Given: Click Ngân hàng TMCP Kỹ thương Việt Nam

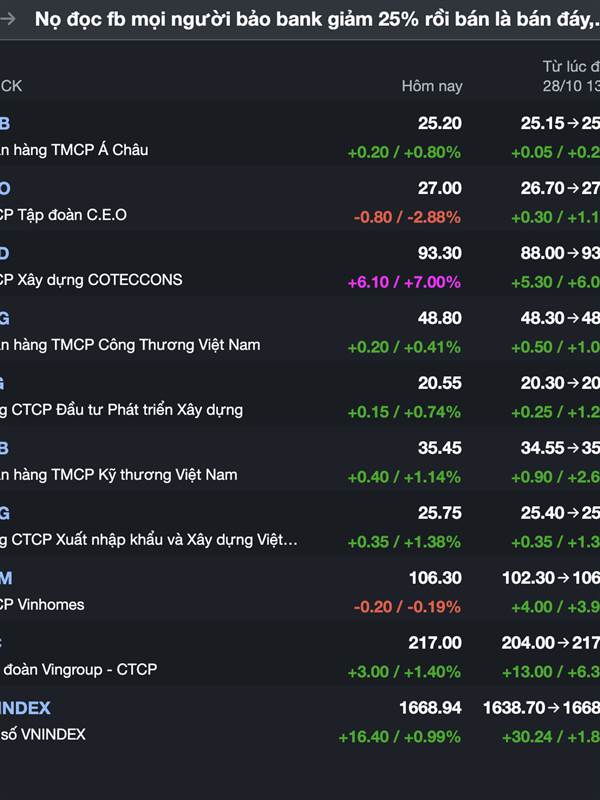Looking at the screenshot, I should point(119,475).
